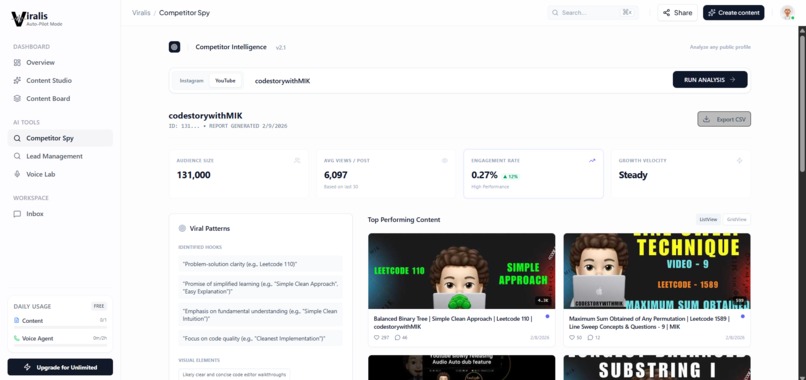Click the 6,097 average views value
The image size is (806, 380).
pos(336,175)
